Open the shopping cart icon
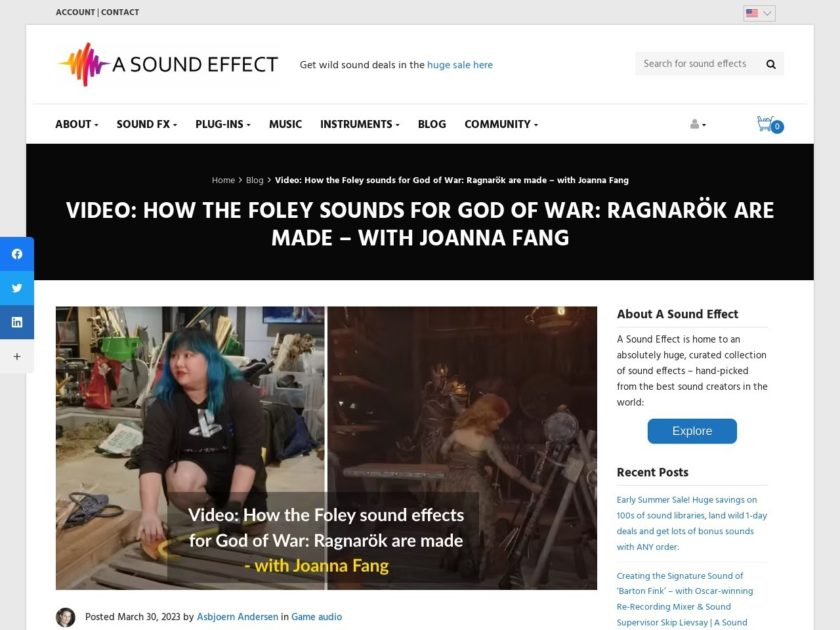Image resolution: width=840 pixels, height=630 pixels. coord(770,124)
